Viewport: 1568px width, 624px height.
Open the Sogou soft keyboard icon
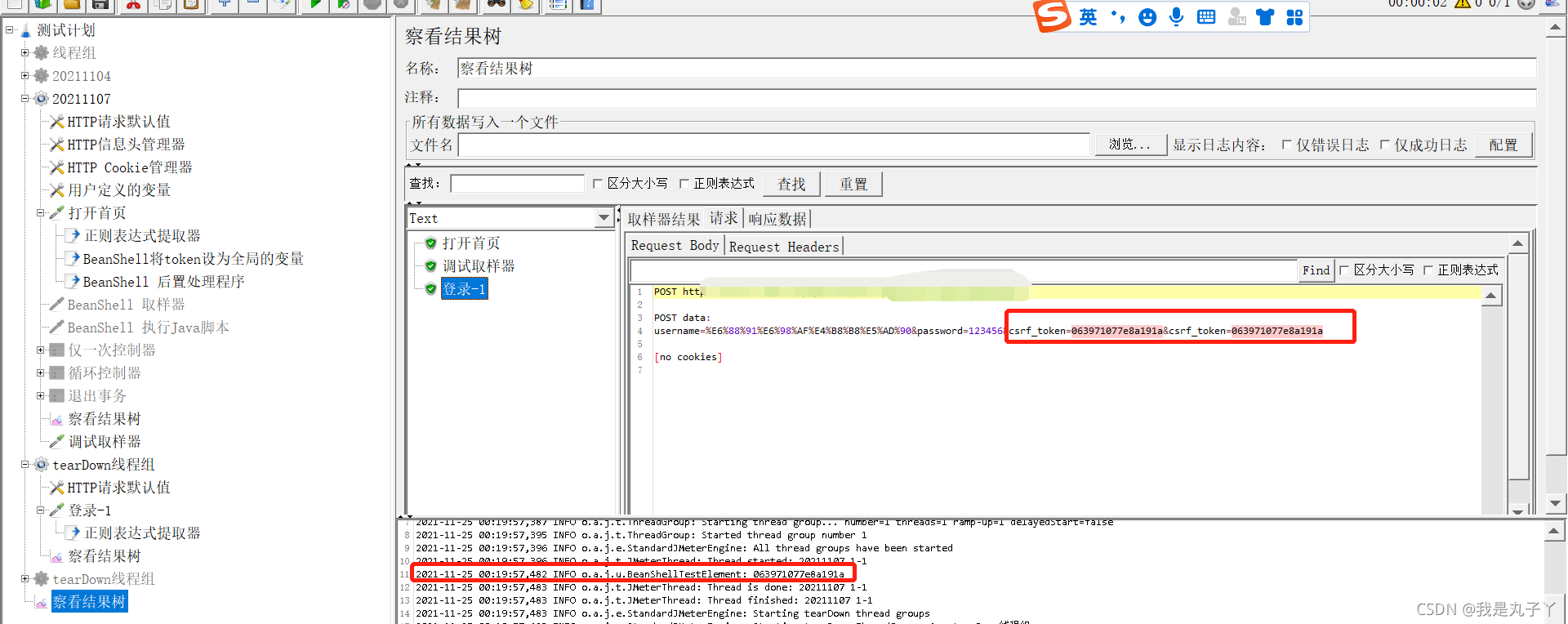(1206, 17)
